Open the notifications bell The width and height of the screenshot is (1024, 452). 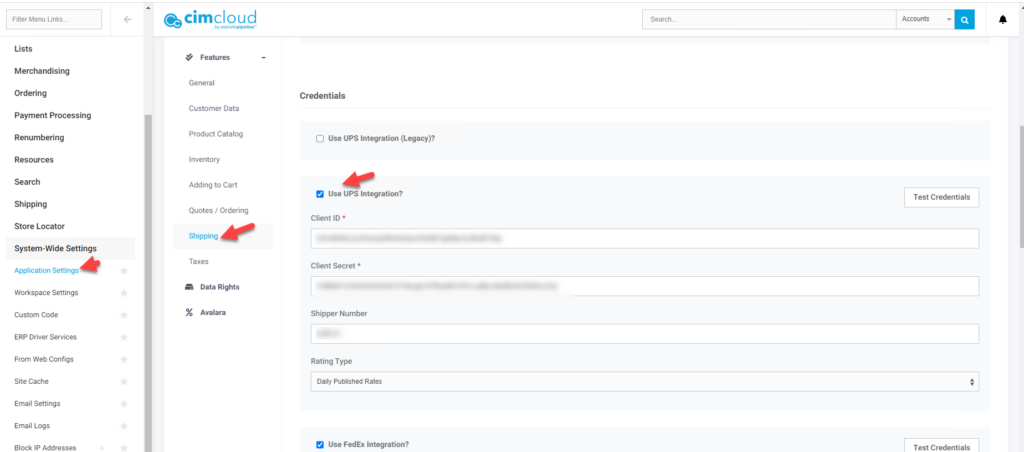(1003, 20)
